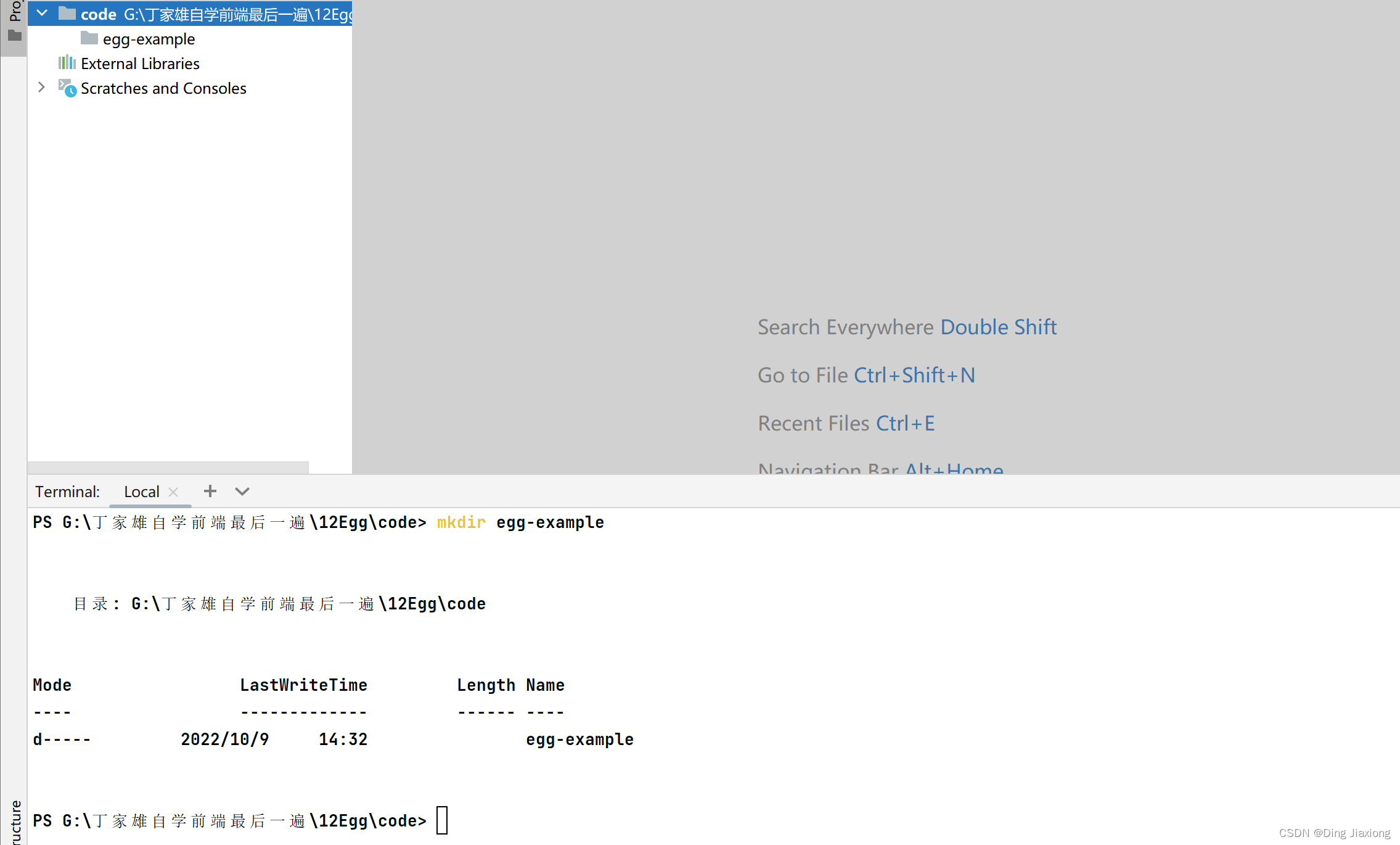The image size is (1400, 845).
Task: Click the External Libraries library icon
Action: pyautogui.click(x=67, y=63)
